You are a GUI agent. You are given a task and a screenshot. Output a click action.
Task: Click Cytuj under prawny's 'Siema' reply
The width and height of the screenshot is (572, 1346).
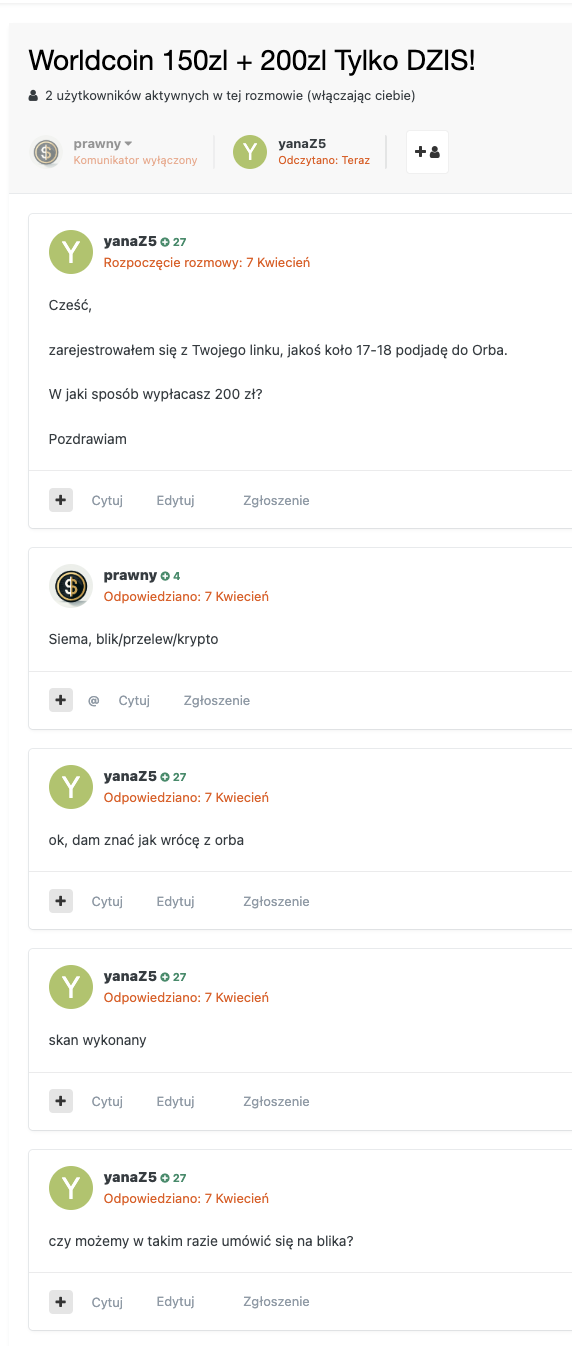pyautogui.click(x=134, y=701)
